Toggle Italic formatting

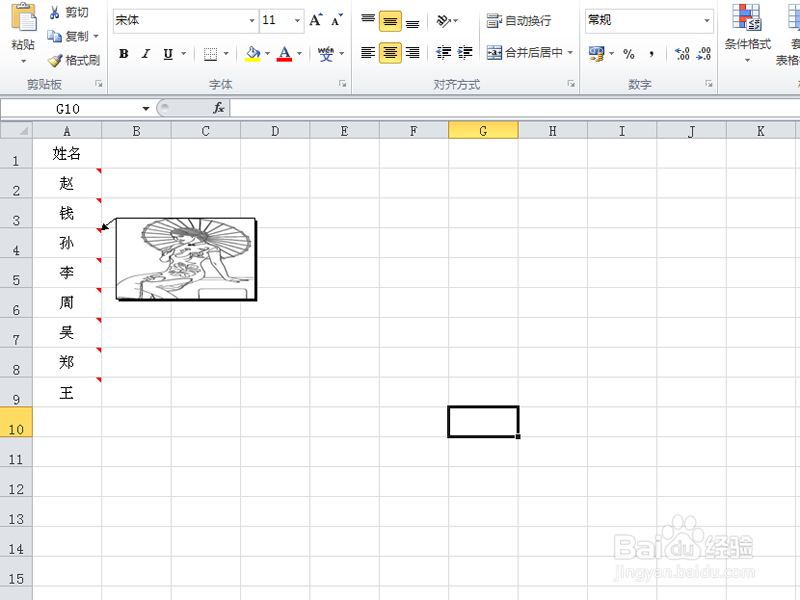(x=146, y=53)
